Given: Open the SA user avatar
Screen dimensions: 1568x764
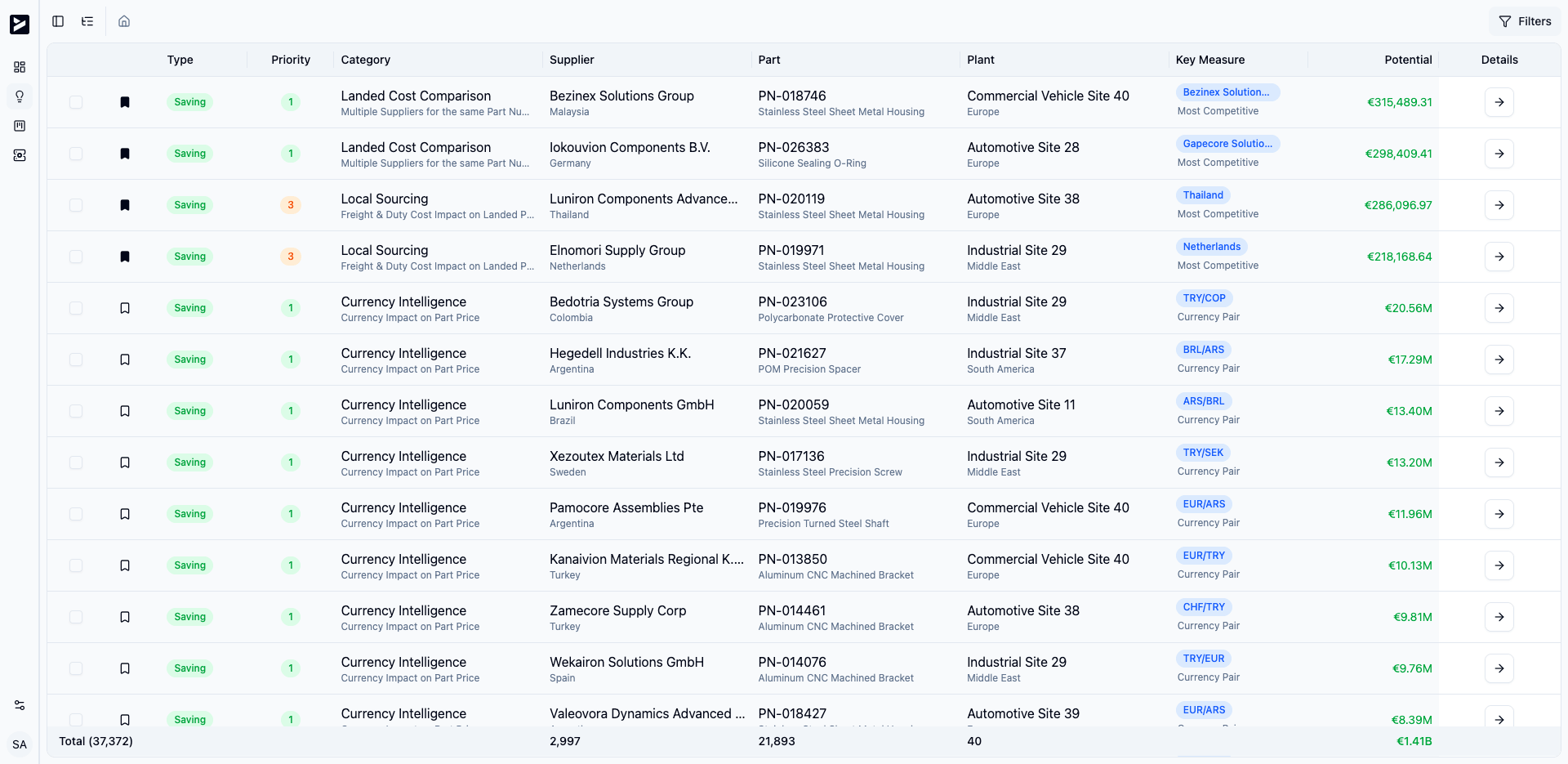Looking at the screenshot, I should coord(20,744).
